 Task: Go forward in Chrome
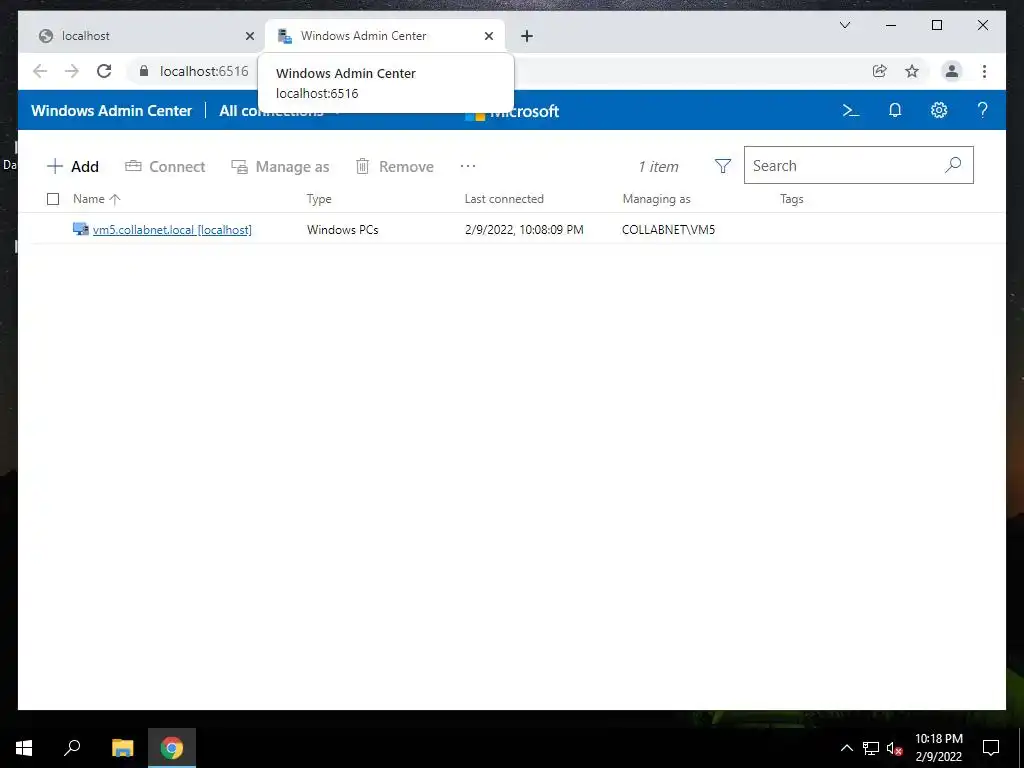point(72,71)
